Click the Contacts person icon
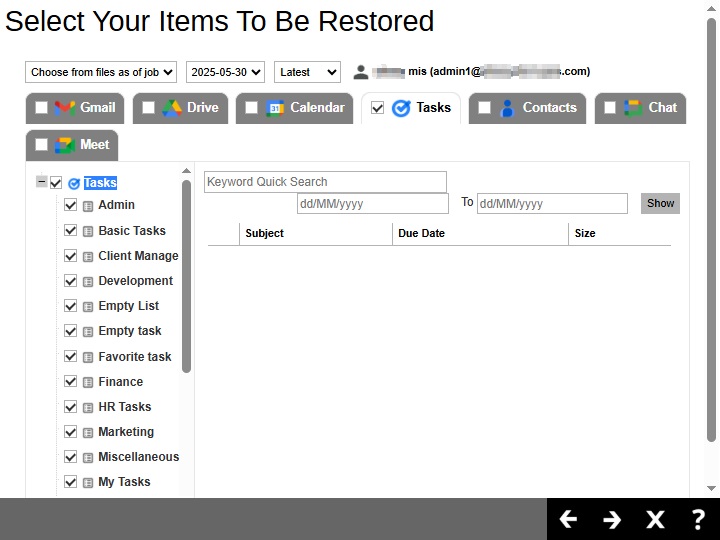 click(x=507, y=108)
